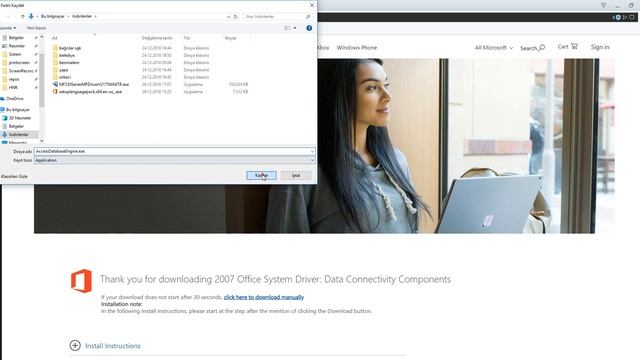Click the heart icon in browser address bar

pos(632,17)
